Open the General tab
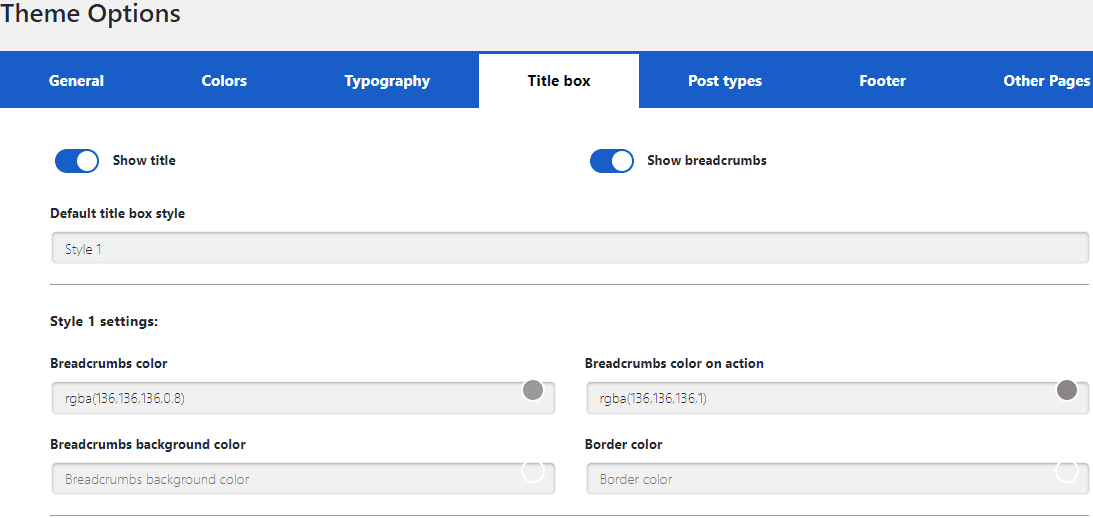The height and width of the screenshot is (518, 1093). click(x=76, y=81)
